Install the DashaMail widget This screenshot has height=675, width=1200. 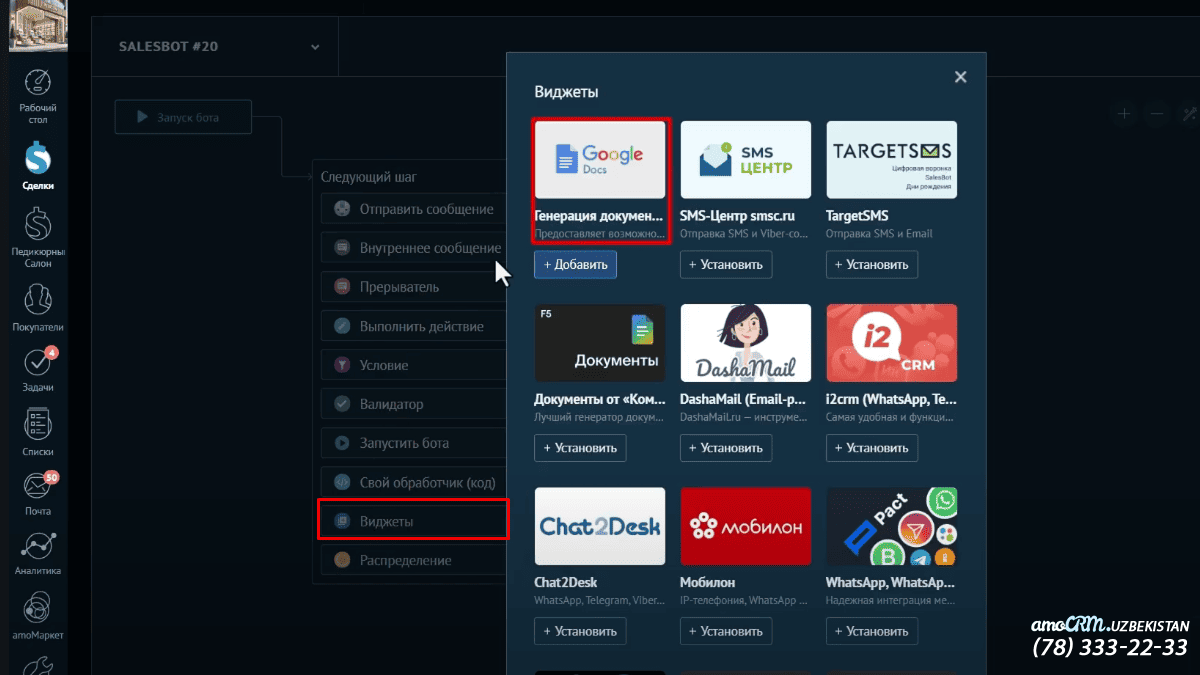click(x=726, y=448)
